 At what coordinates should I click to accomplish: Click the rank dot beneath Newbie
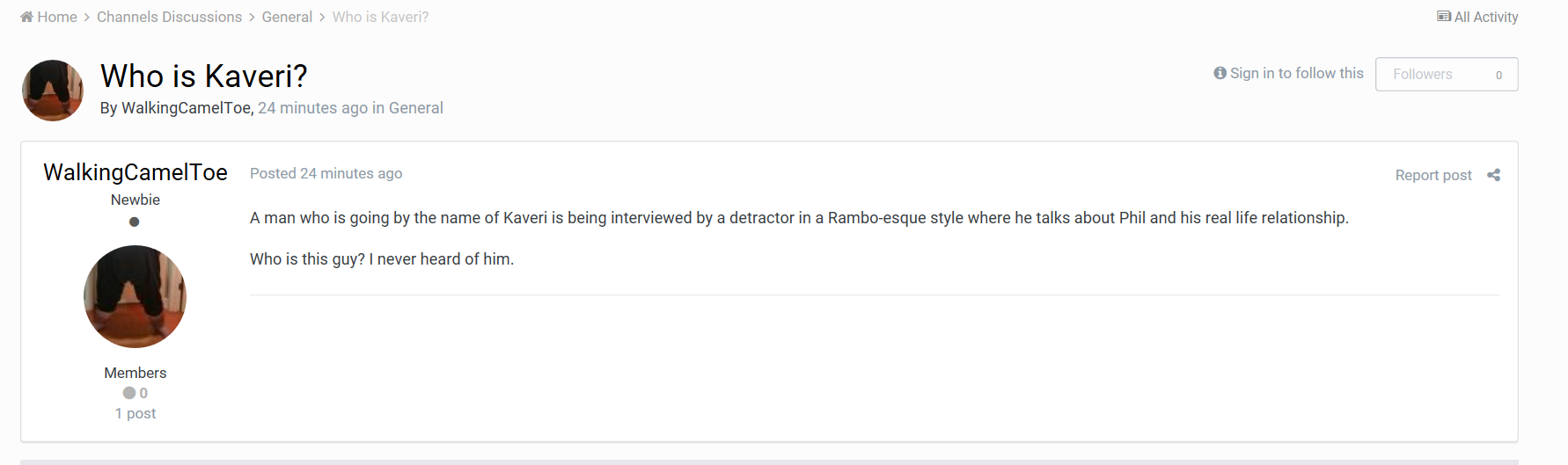point(135,222)
